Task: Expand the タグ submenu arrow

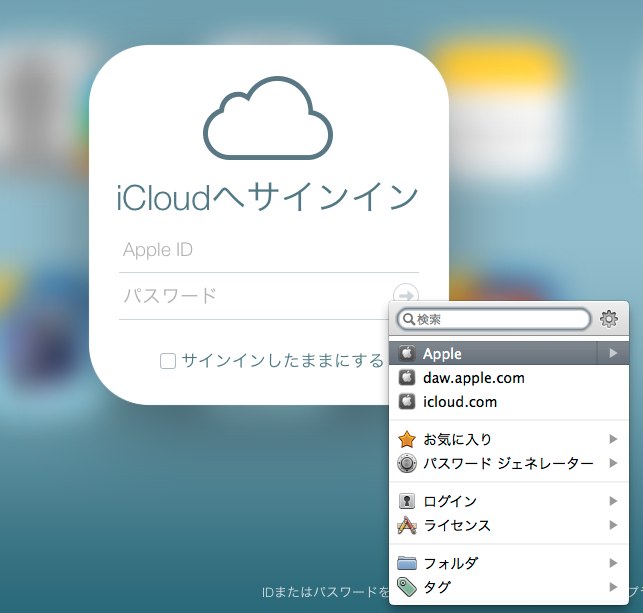Action: (613, 587)
